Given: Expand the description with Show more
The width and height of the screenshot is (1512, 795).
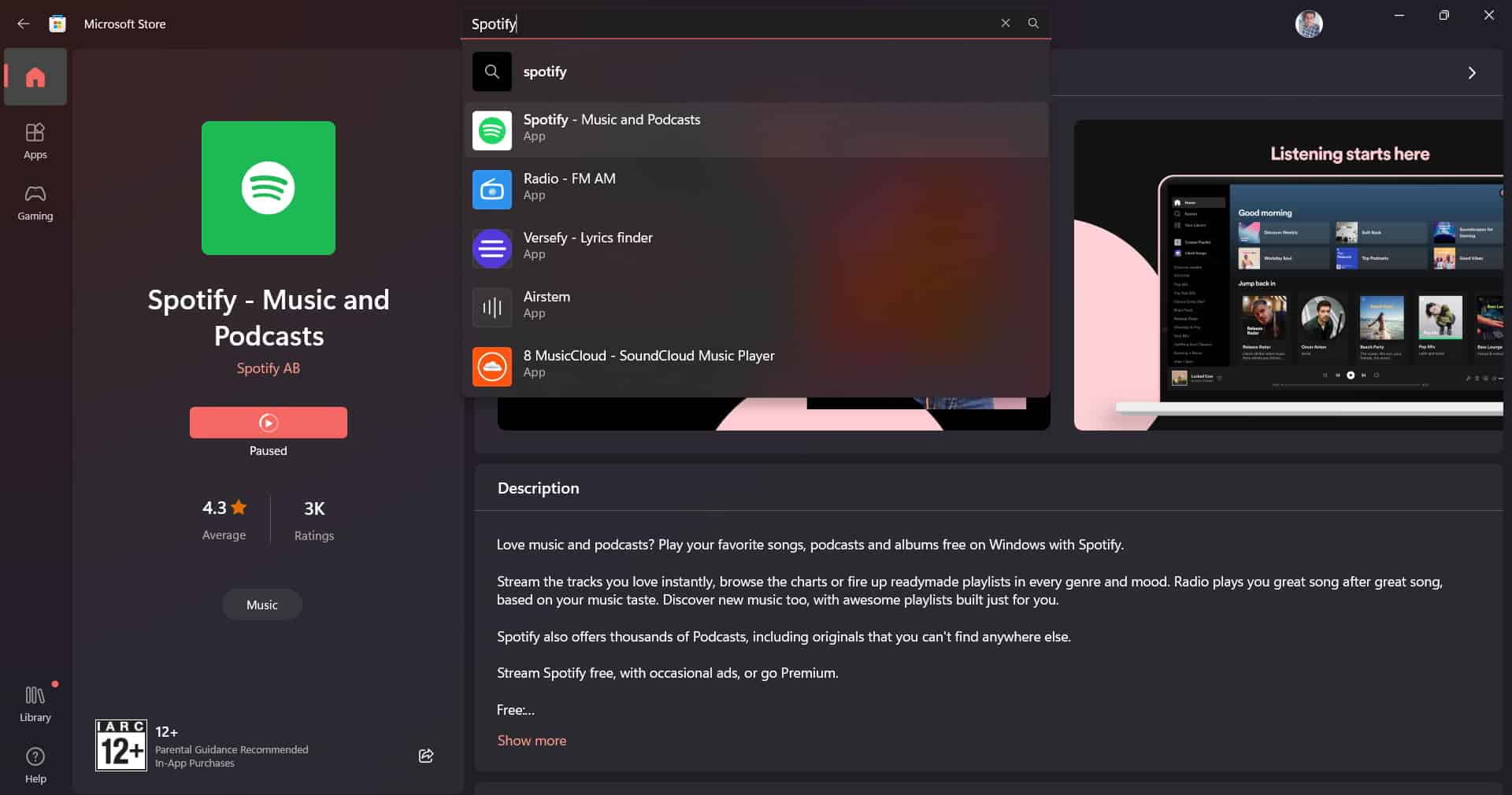Looking at the screenshot, I should click(x=532, y=741).
